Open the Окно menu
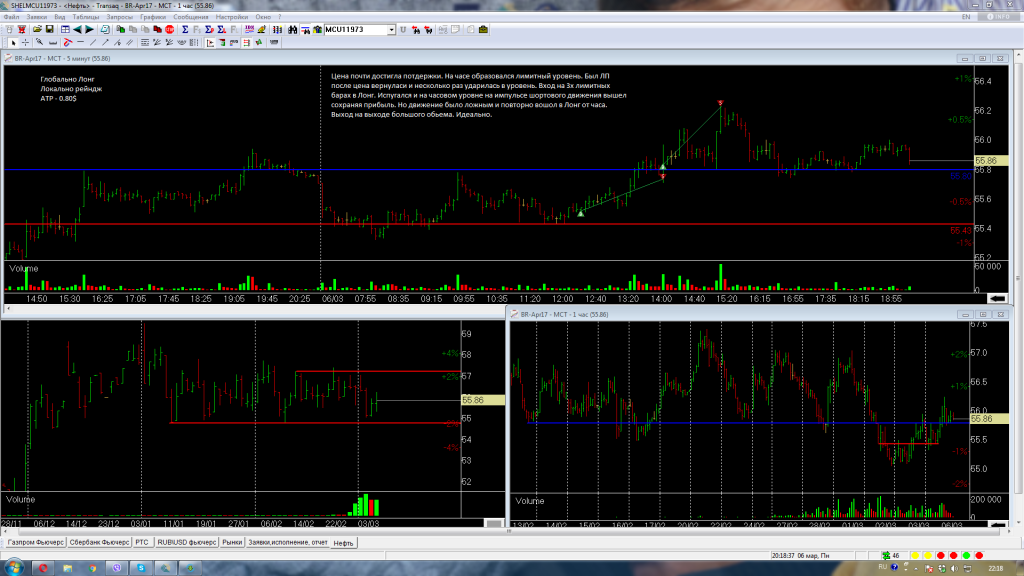 tap(263, 17)
